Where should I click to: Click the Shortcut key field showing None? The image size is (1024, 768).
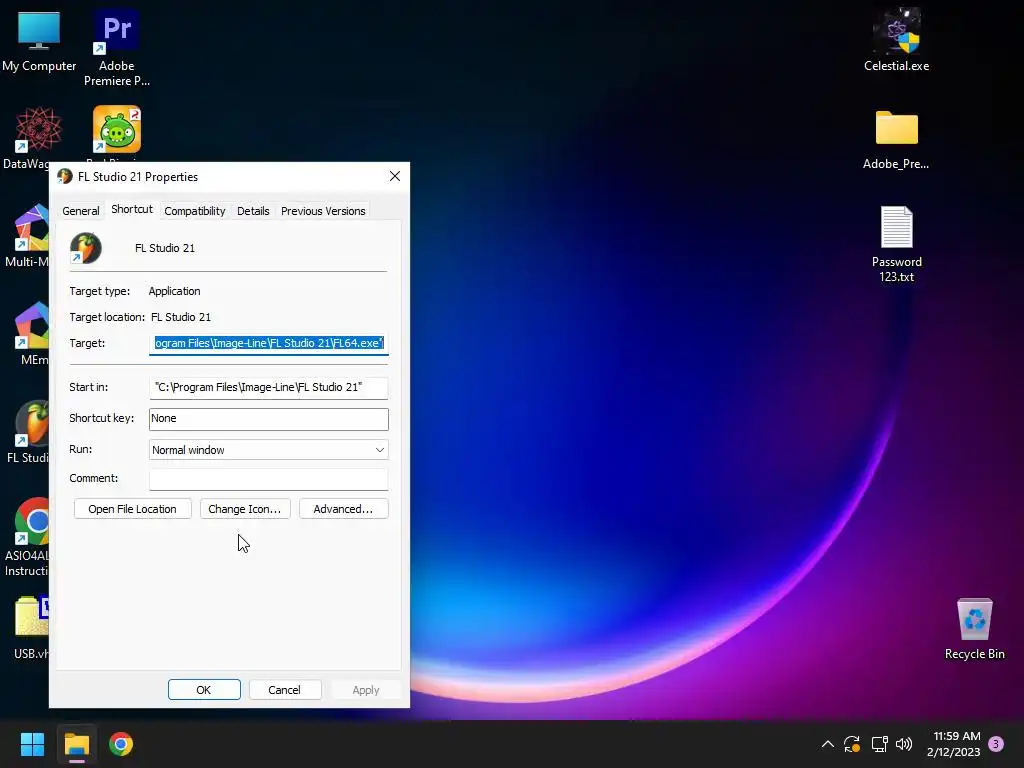tap(268, 419)
